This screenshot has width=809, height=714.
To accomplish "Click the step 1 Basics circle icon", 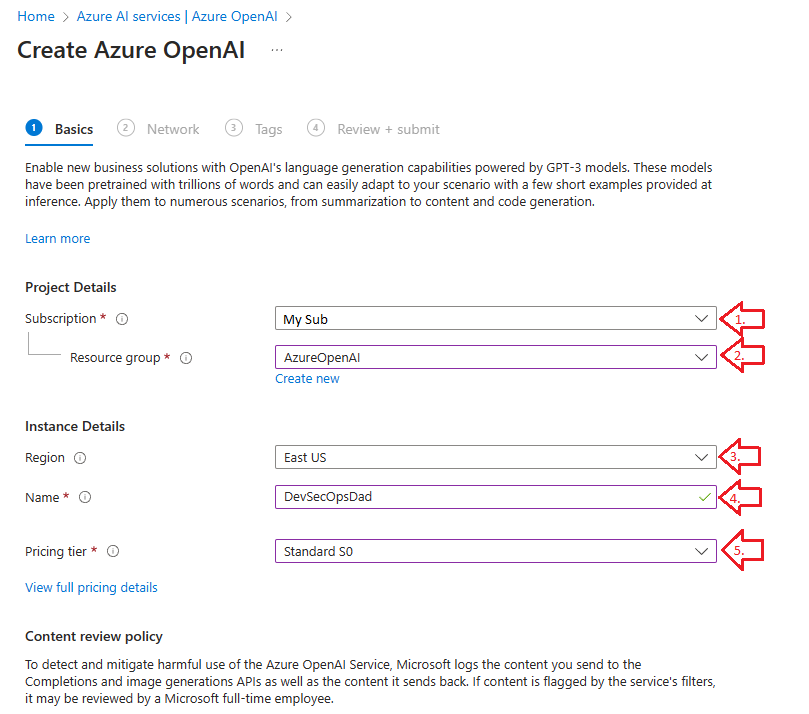I will [x=34, y=127].
